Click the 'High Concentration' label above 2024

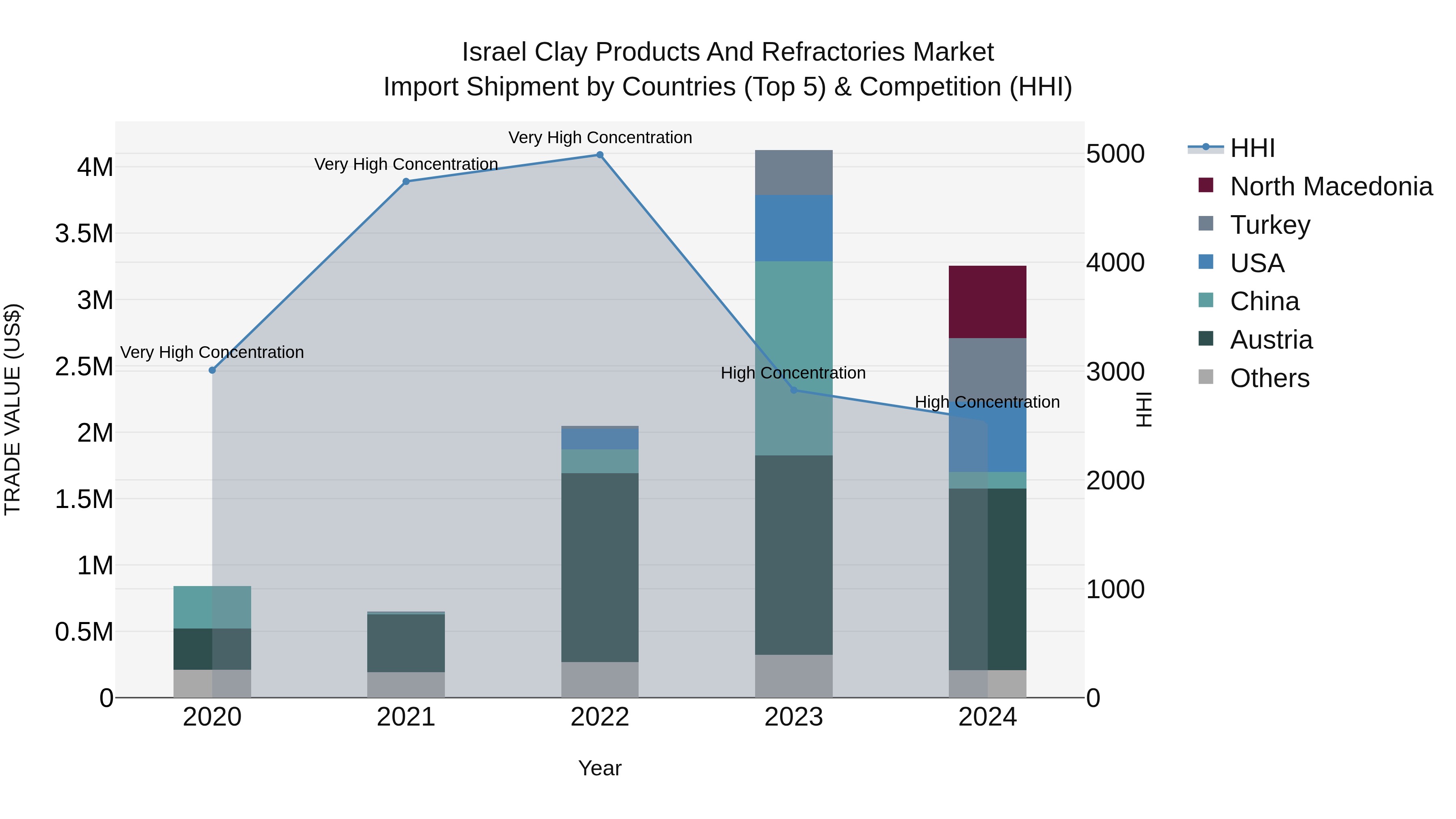(987, 402)
